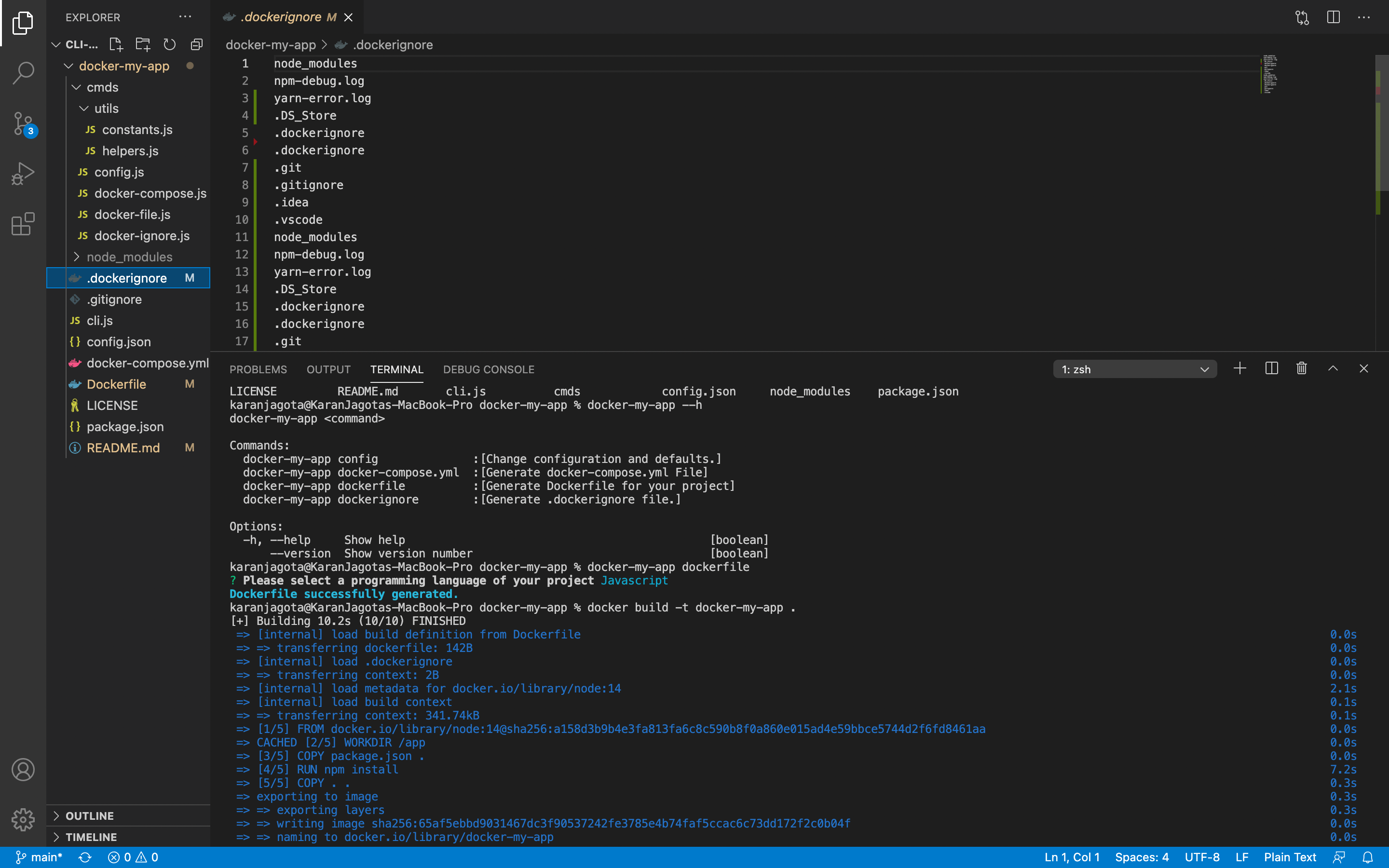Screen dimensions: 1389x868
Task: Open the 1: zsh terminal dropdown
Action: 1134,369
